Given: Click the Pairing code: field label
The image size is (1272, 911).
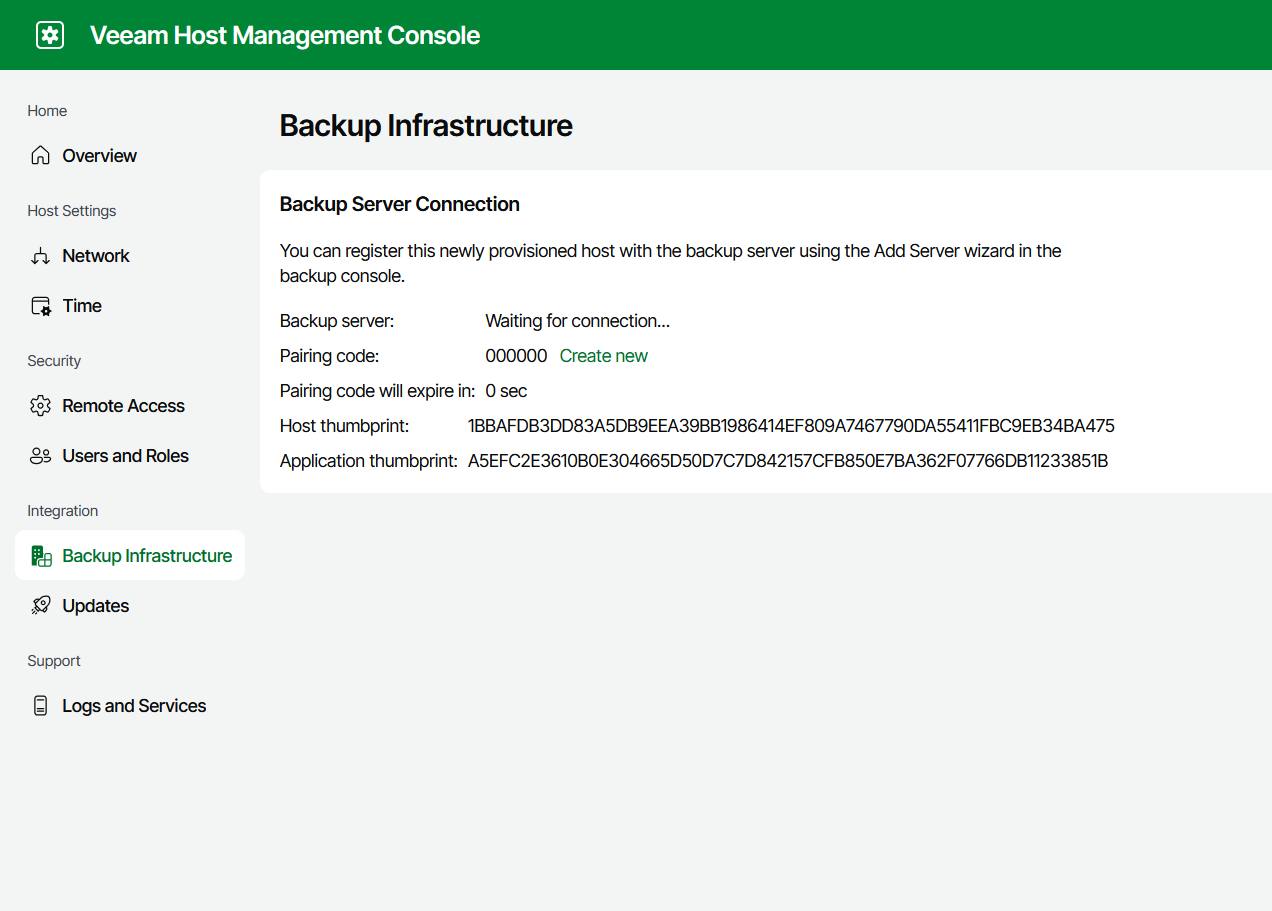Looking at the screenshot, I should [329, 356].
